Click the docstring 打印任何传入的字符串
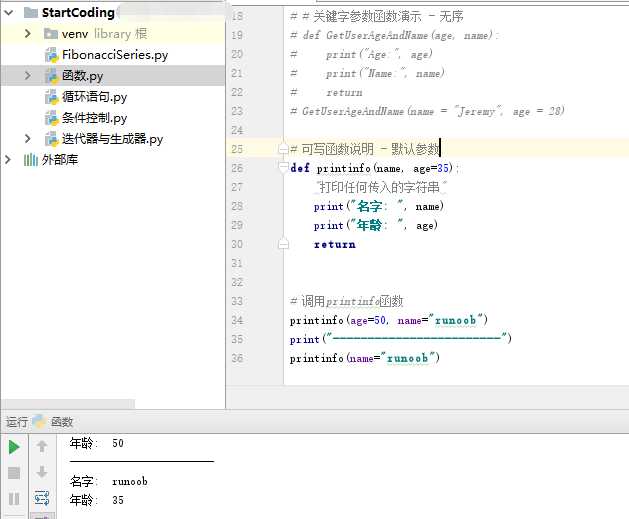Screen dimensions: 629x519 tap(381, 187)
